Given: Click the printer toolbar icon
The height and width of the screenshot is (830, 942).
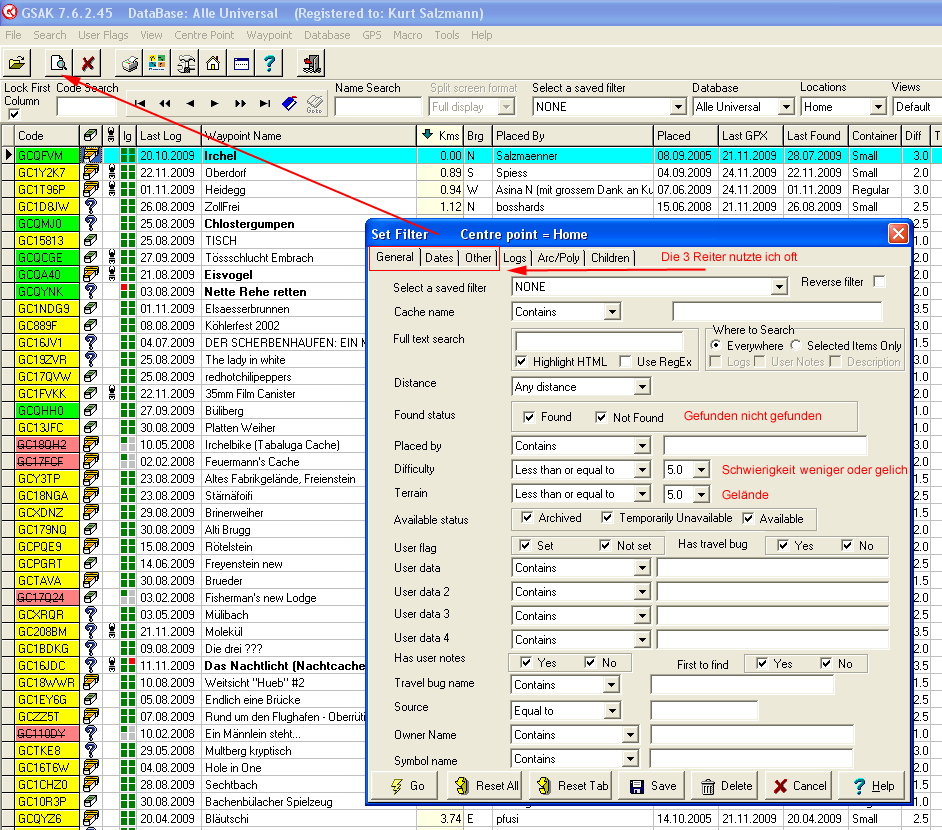Looking at the screenshot, I should coord(129,62).
